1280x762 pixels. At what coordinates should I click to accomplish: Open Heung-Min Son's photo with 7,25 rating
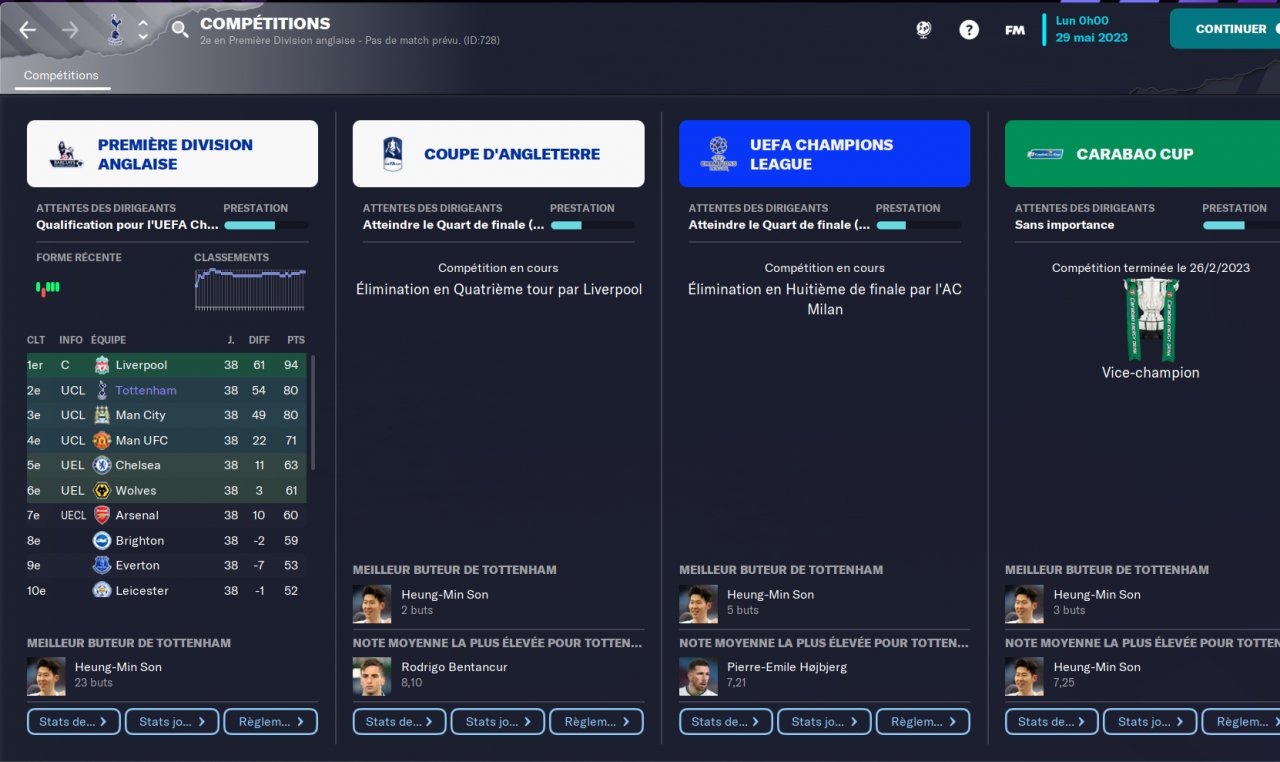[1024, 677]
